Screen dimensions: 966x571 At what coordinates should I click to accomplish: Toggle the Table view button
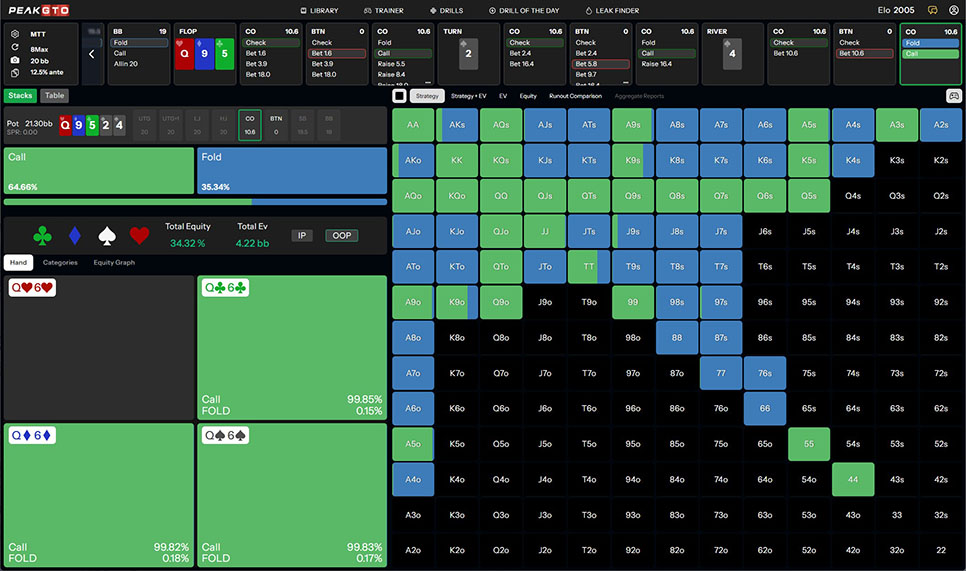tap(54, 96)
